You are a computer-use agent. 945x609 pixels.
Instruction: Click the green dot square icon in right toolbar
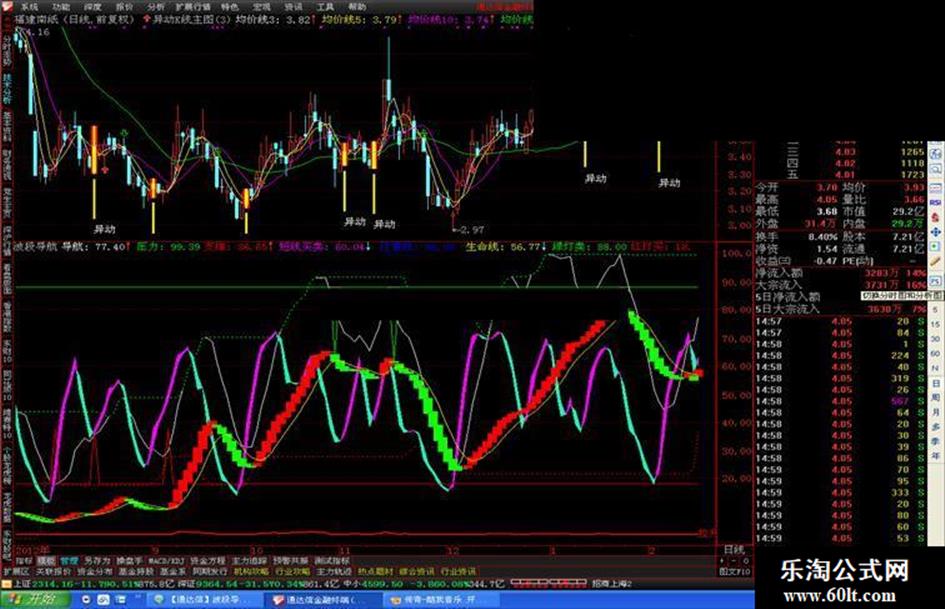tap(935, 247)
